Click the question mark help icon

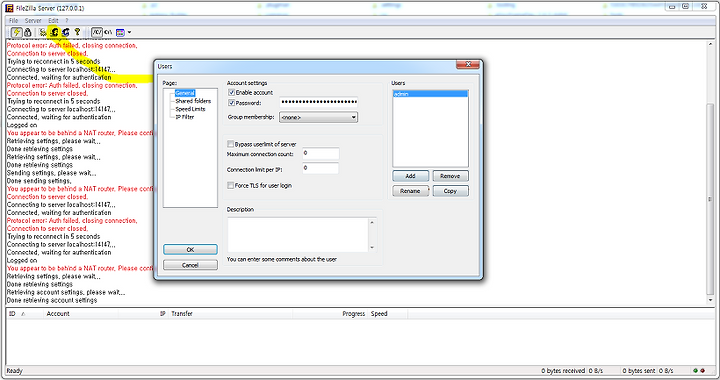[77, 32]
